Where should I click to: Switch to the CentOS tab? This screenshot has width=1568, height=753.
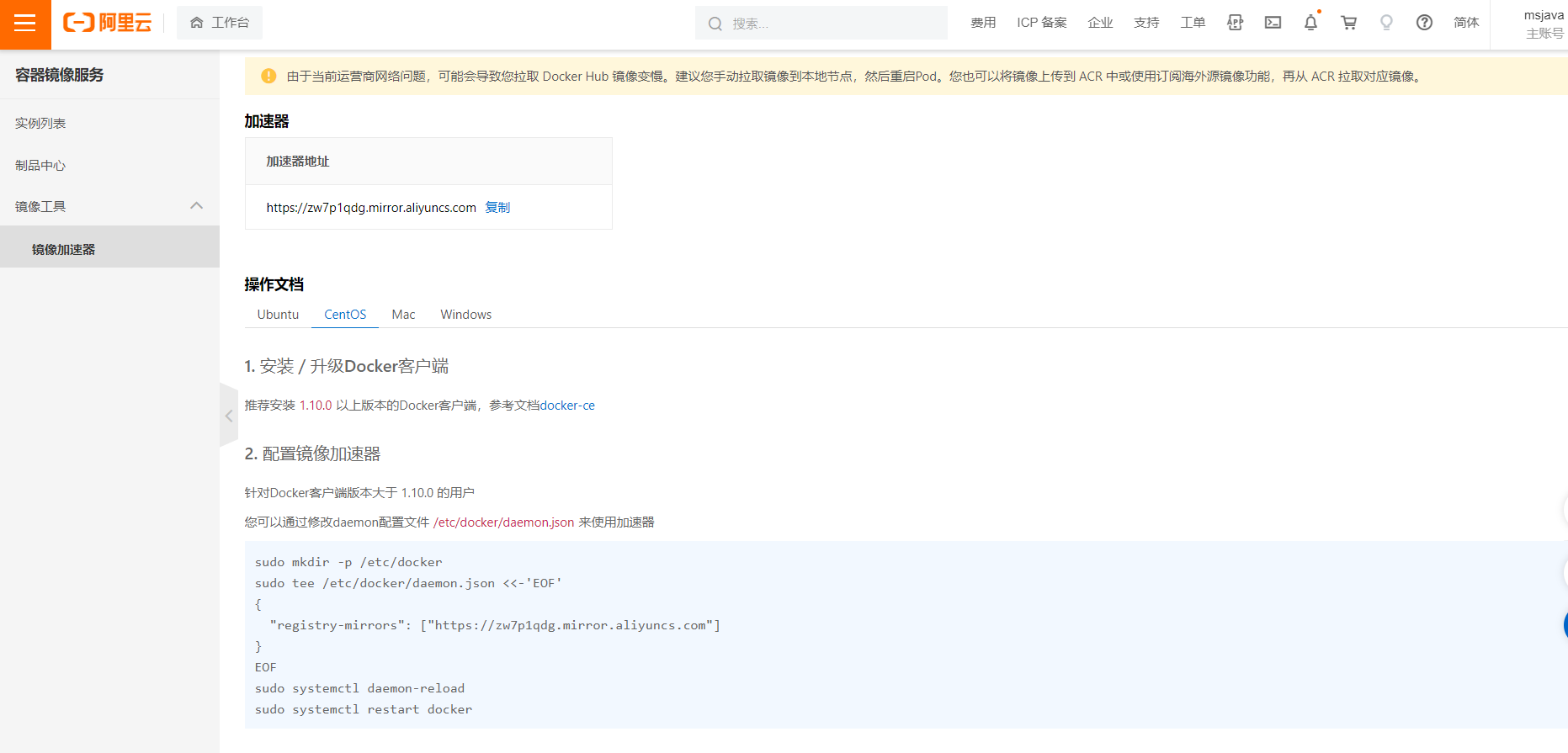click(x=345, y=314)
